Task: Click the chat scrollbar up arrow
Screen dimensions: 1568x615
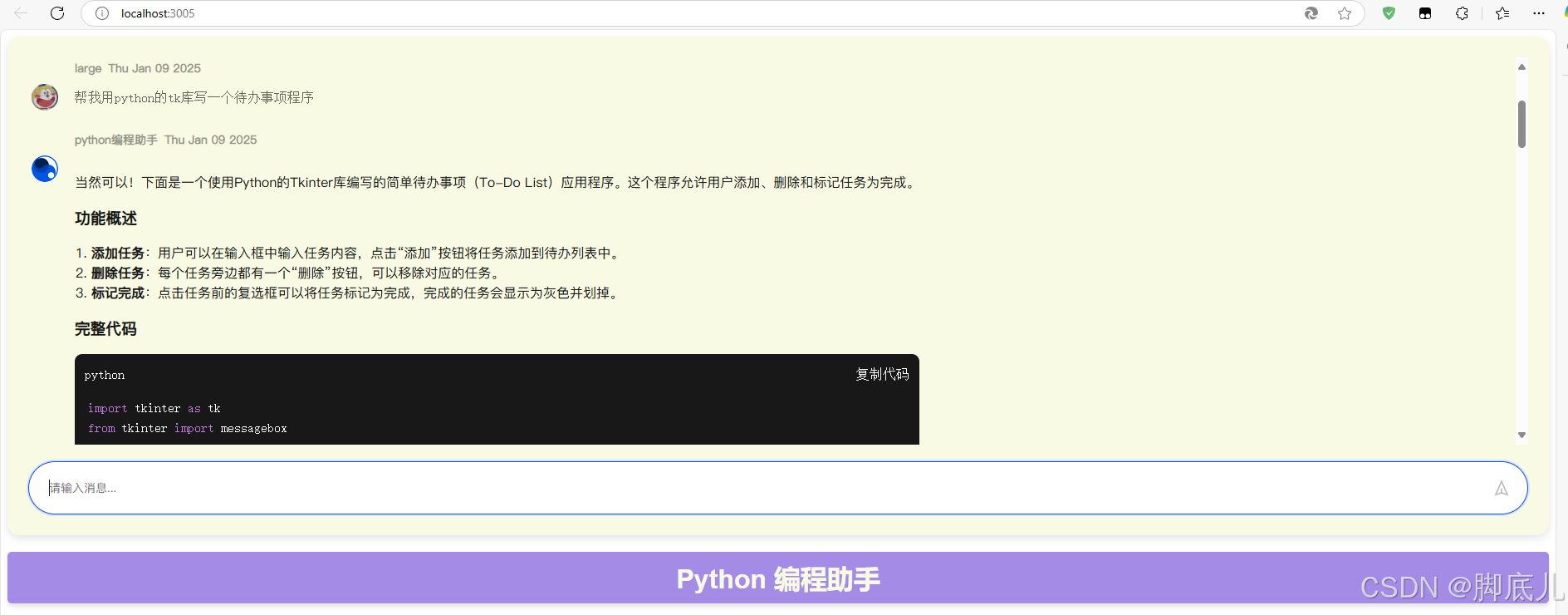Action: coord(1521,66)
